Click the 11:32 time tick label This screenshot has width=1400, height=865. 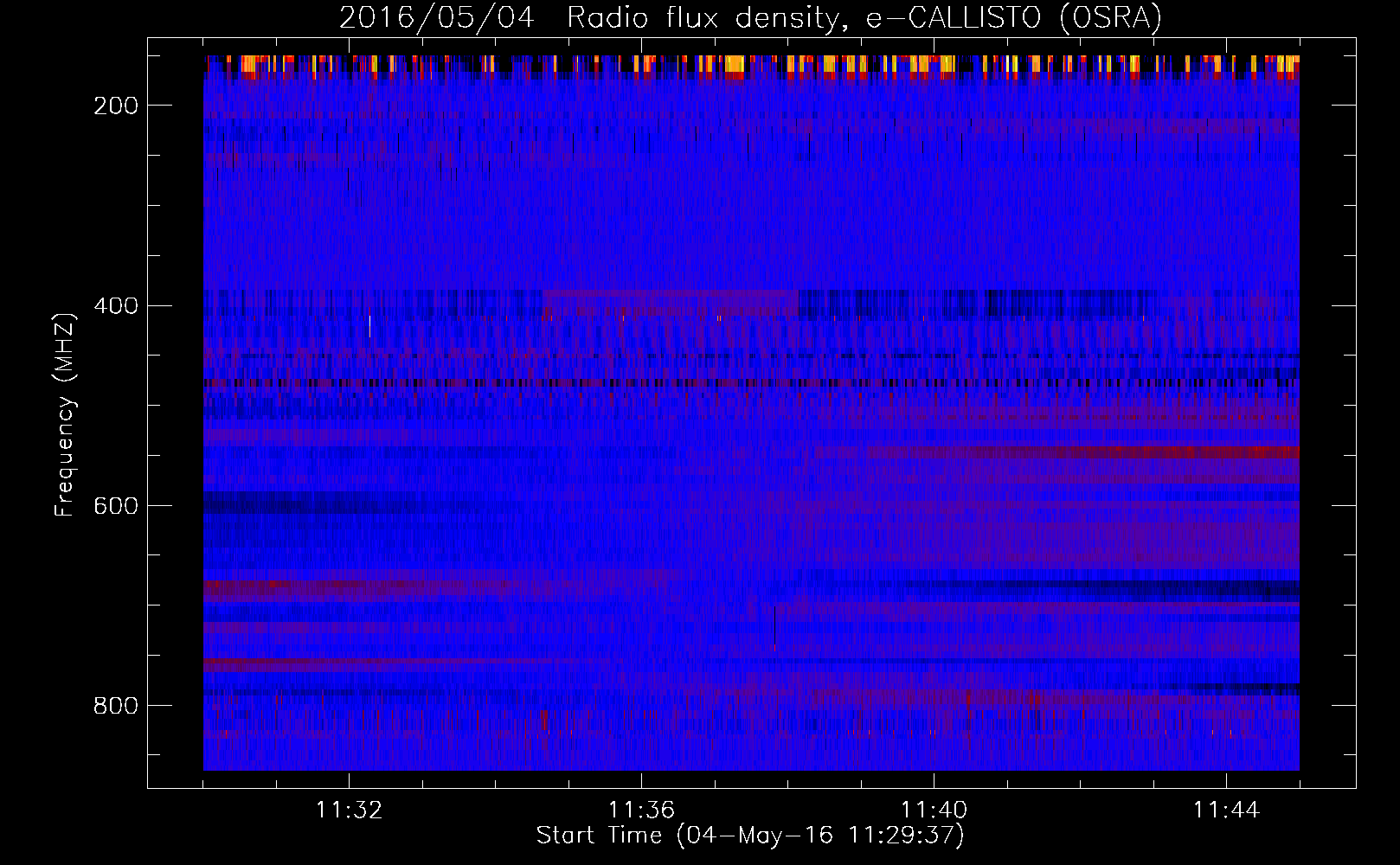(x=349, y=811)
